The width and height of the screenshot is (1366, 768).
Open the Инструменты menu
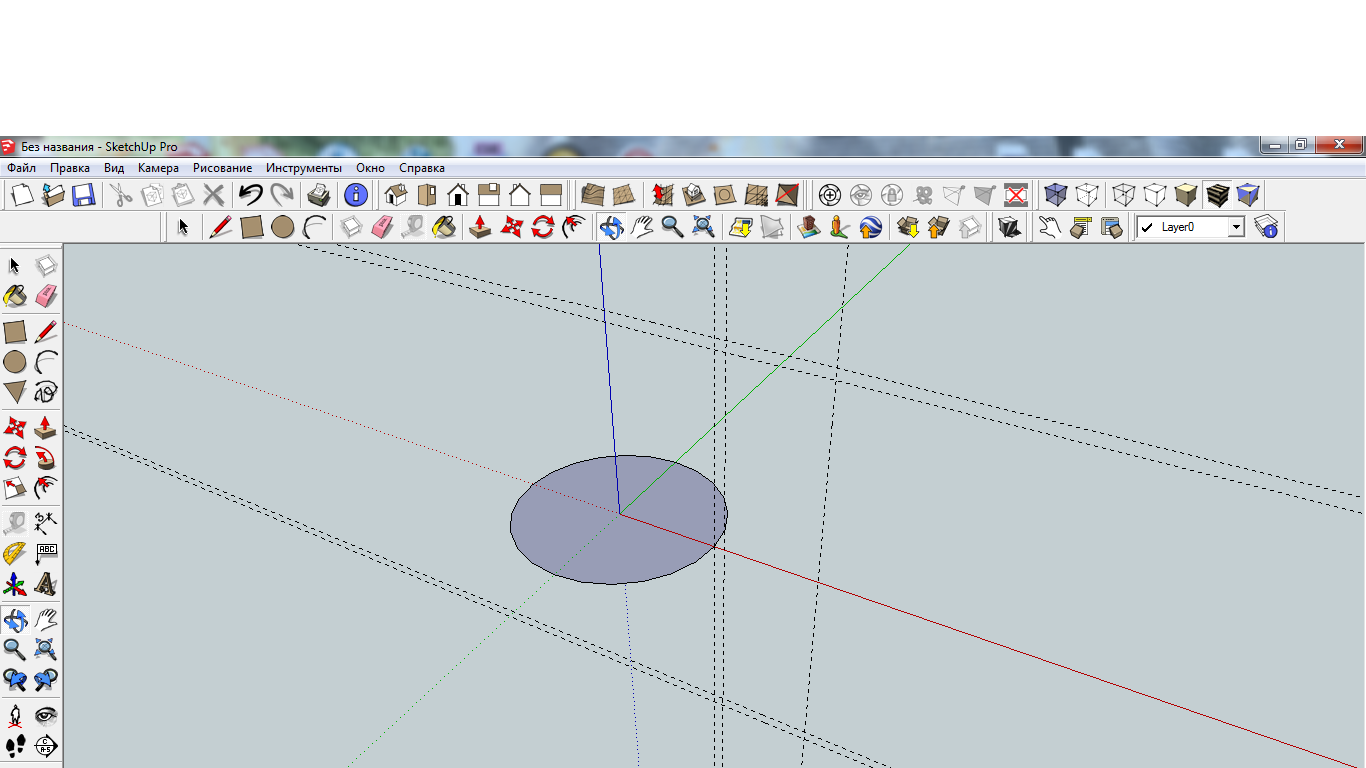click(303, 168)
